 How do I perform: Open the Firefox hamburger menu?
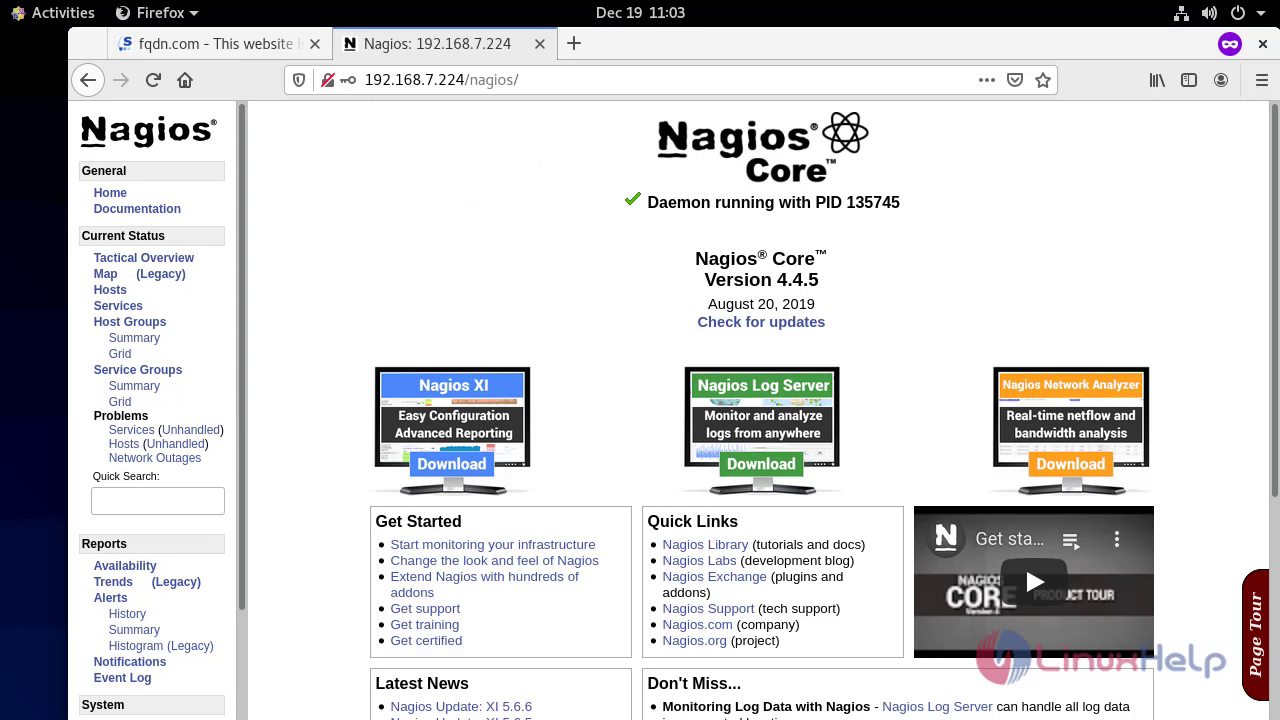click(1261, 80)
